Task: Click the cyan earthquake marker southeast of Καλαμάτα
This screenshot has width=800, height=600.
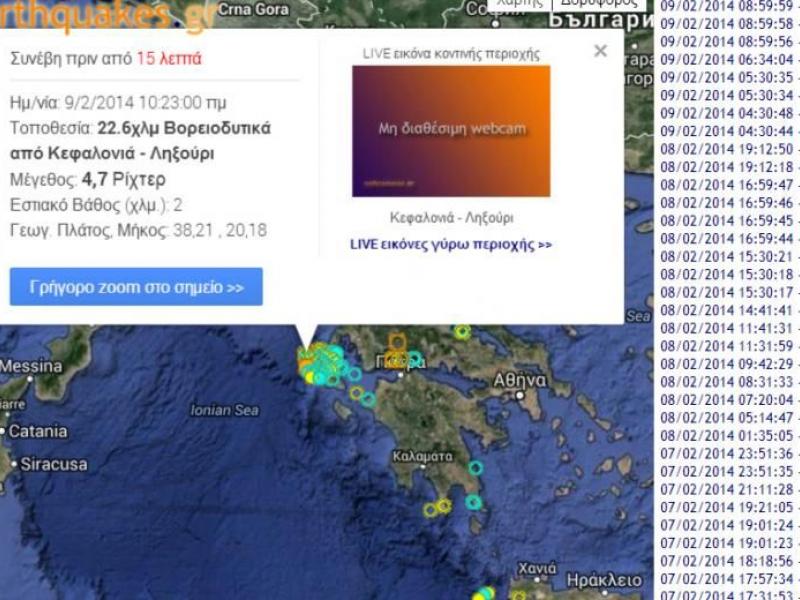Action: coord(475,468)
